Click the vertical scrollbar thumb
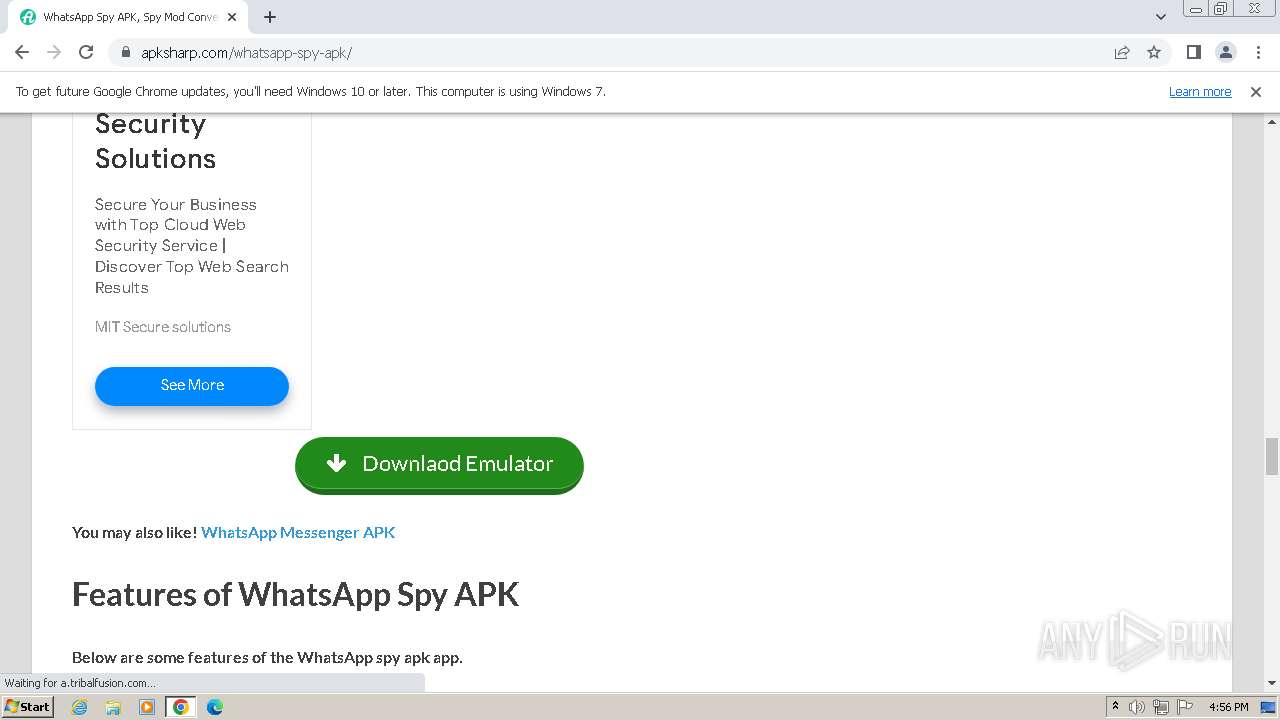Screen dimensions: 1280x720 click(x=1272, y=456)
